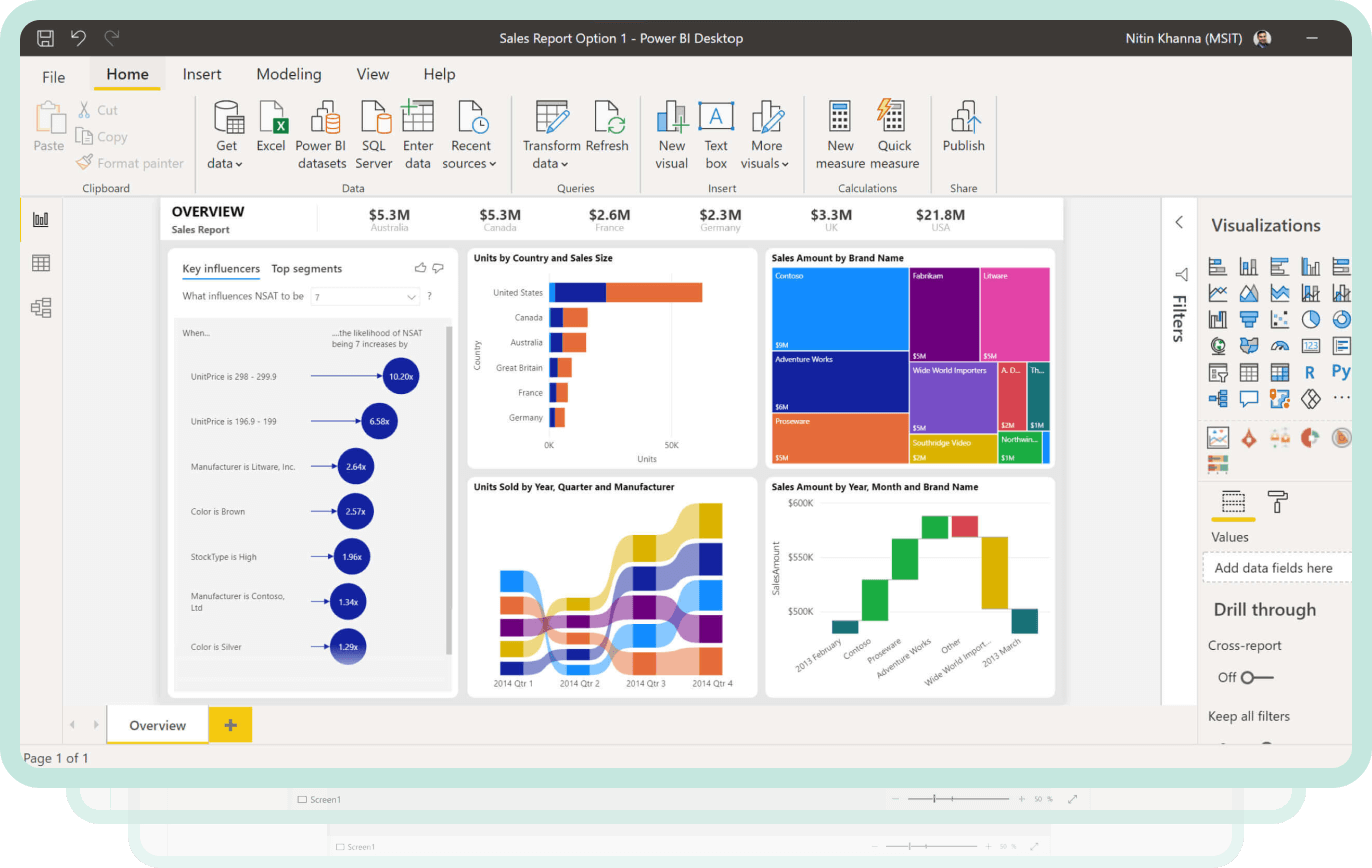This screenshot has height=868, width=1372.
Task: Select the Overview page tab
Action: 157,725
